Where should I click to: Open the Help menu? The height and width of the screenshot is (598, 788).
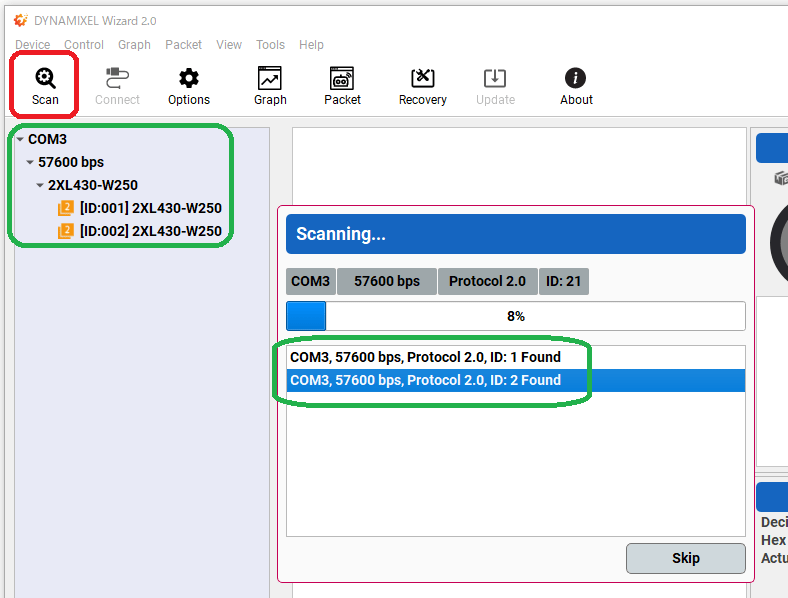click(x=311, y=45)
